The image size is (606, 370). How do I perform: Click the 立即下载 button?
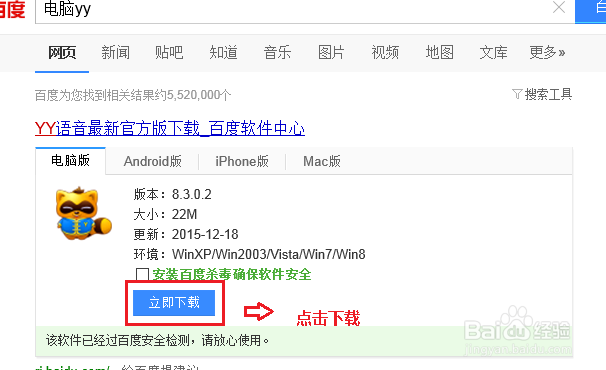(174, 303)
